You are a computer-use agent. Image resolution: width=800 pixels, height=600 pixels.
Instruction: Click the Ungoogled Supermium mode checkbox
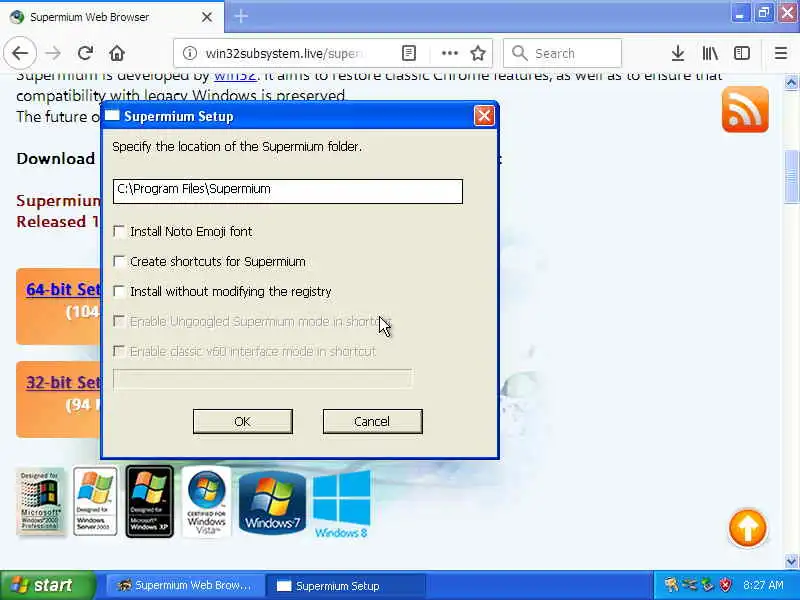point(119,321)
